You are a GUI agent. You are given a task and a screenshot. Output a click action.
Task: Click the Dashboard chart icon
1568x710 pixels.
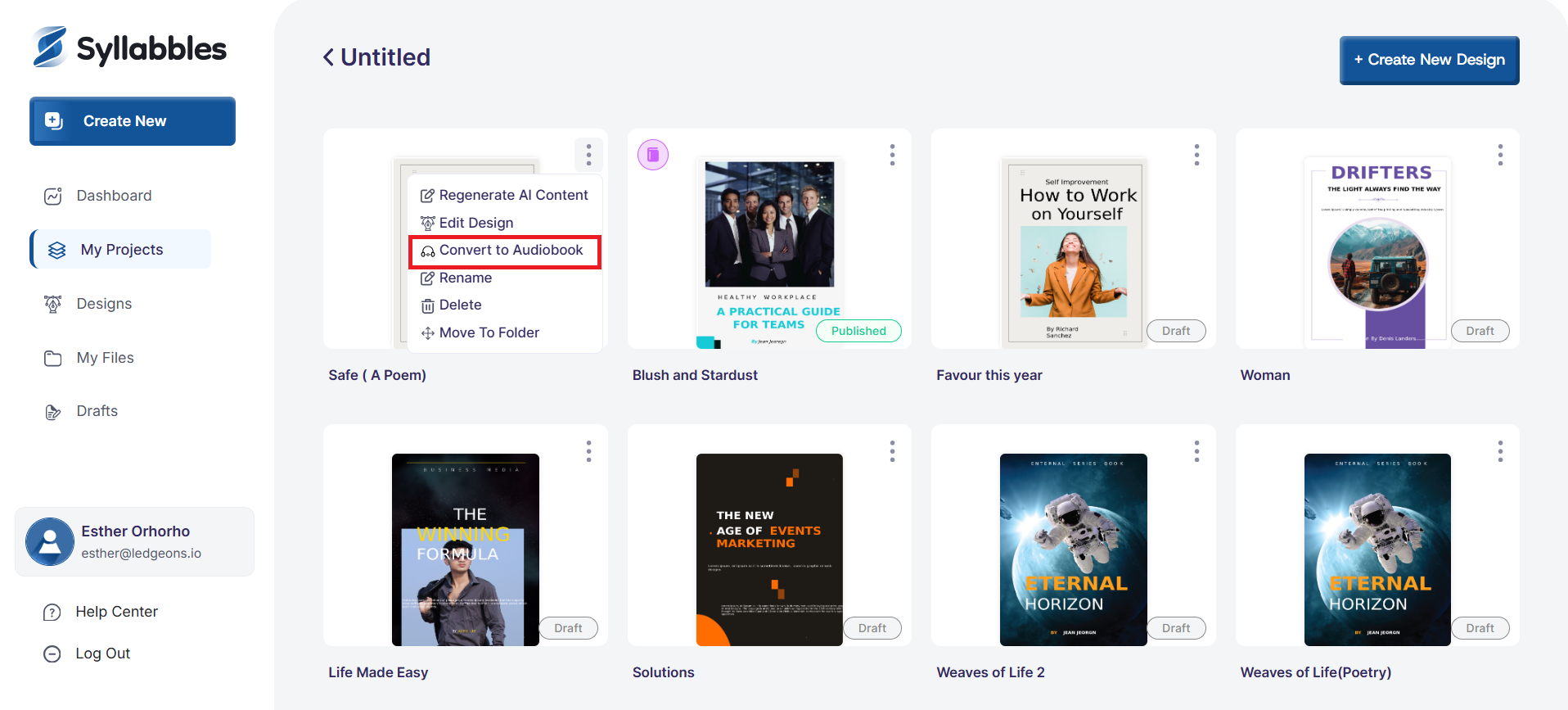53,196
